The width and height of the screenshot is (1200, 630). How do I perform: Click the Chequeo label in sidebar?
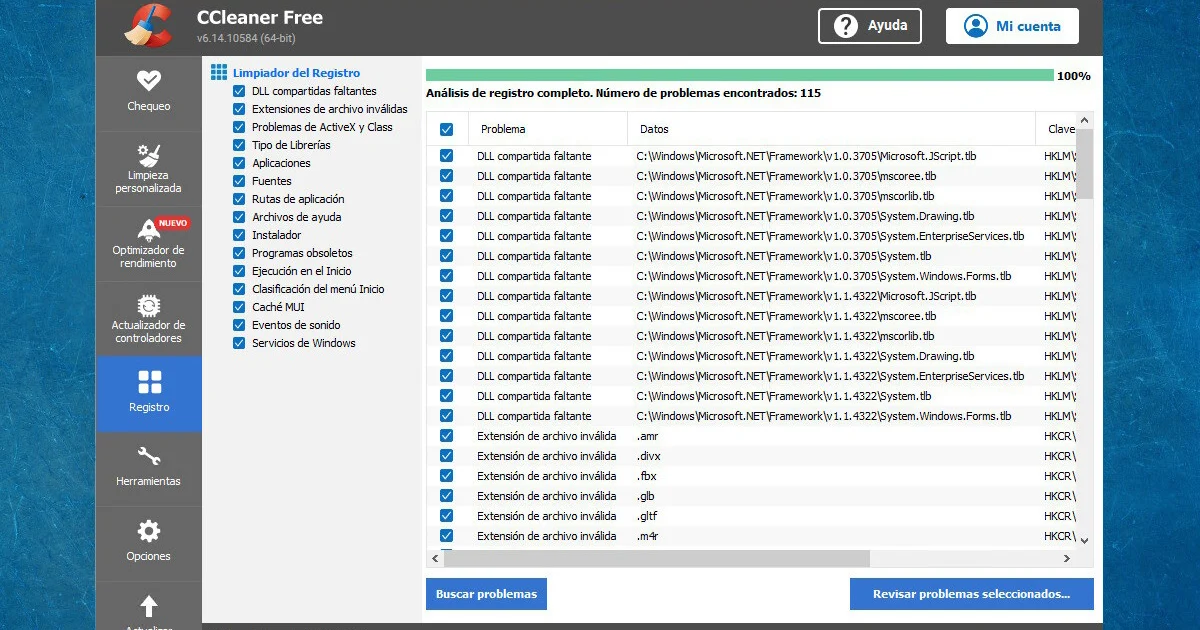point(149,106)
